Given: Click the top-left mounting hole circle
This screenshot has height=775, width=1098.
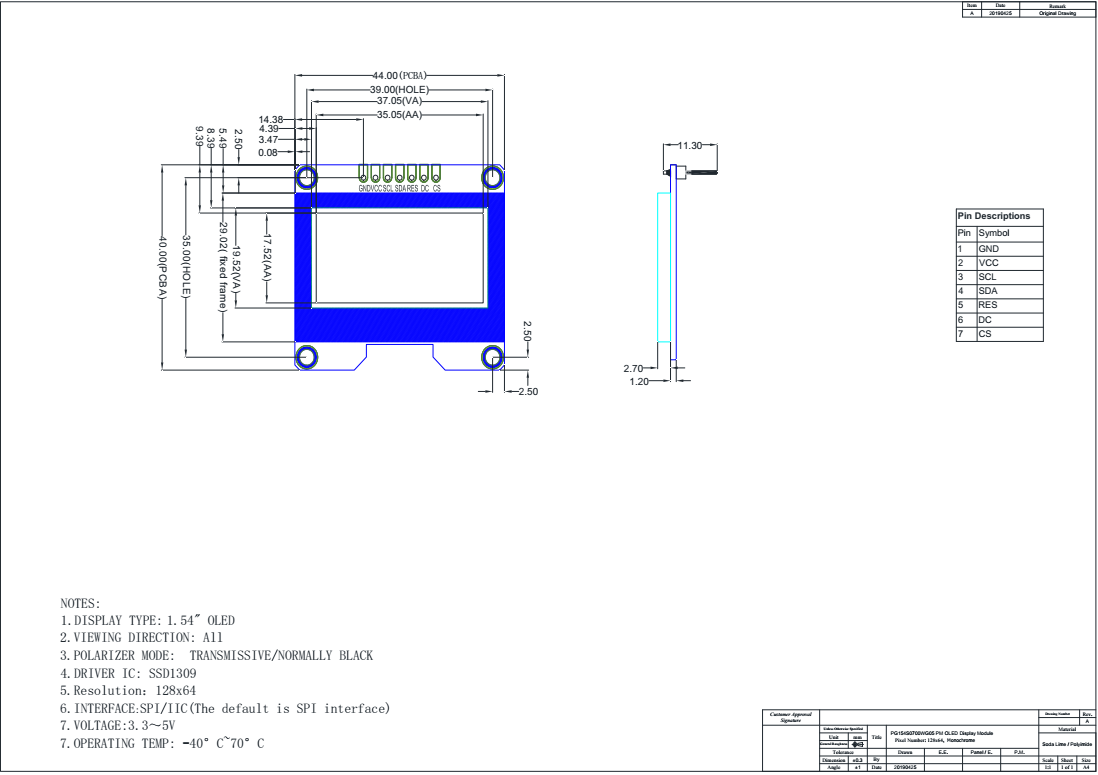Looking at the screenshot, I should point(307,178).
